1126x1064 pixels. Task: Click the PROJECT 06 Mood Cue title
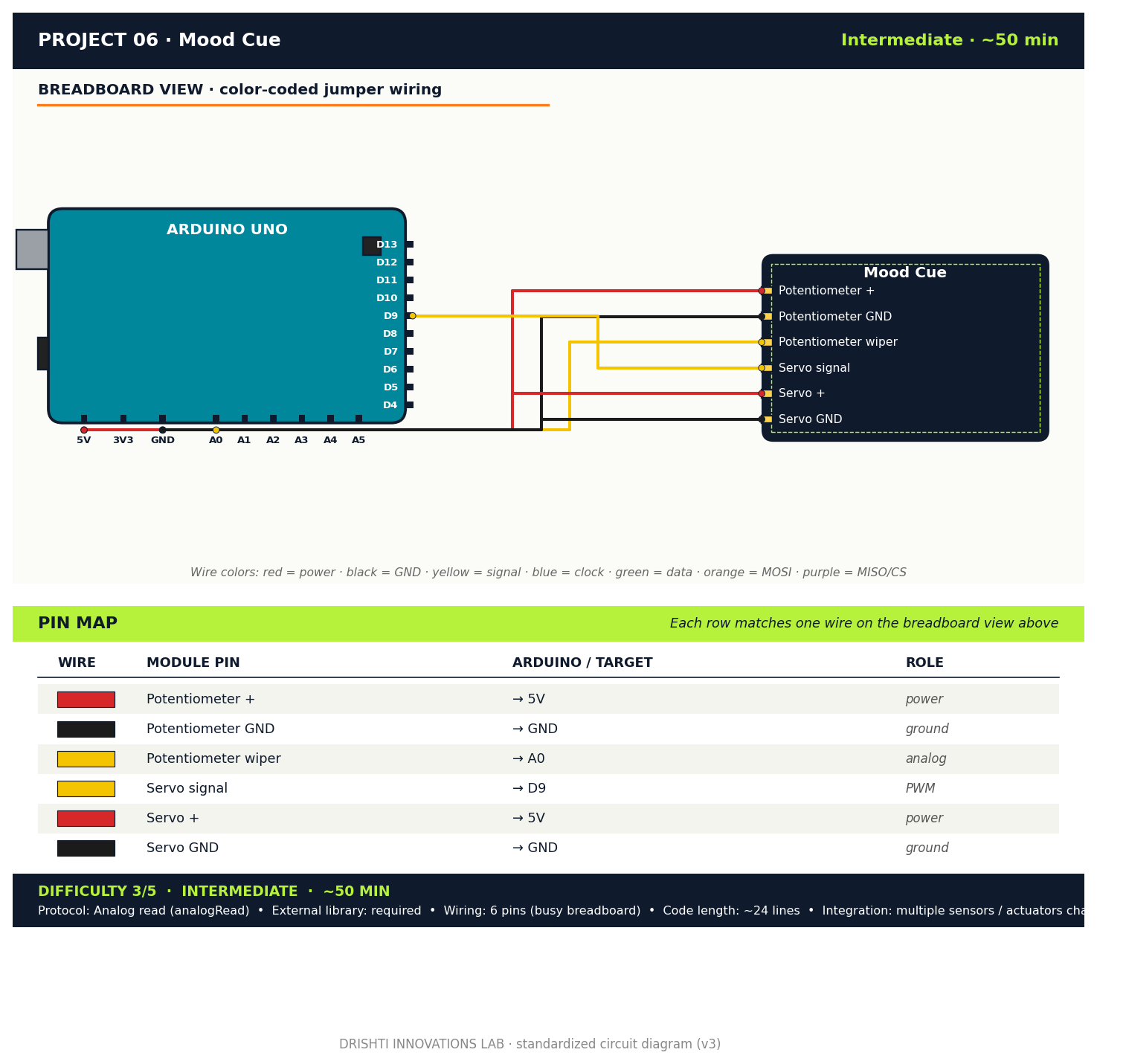point(159,41)
